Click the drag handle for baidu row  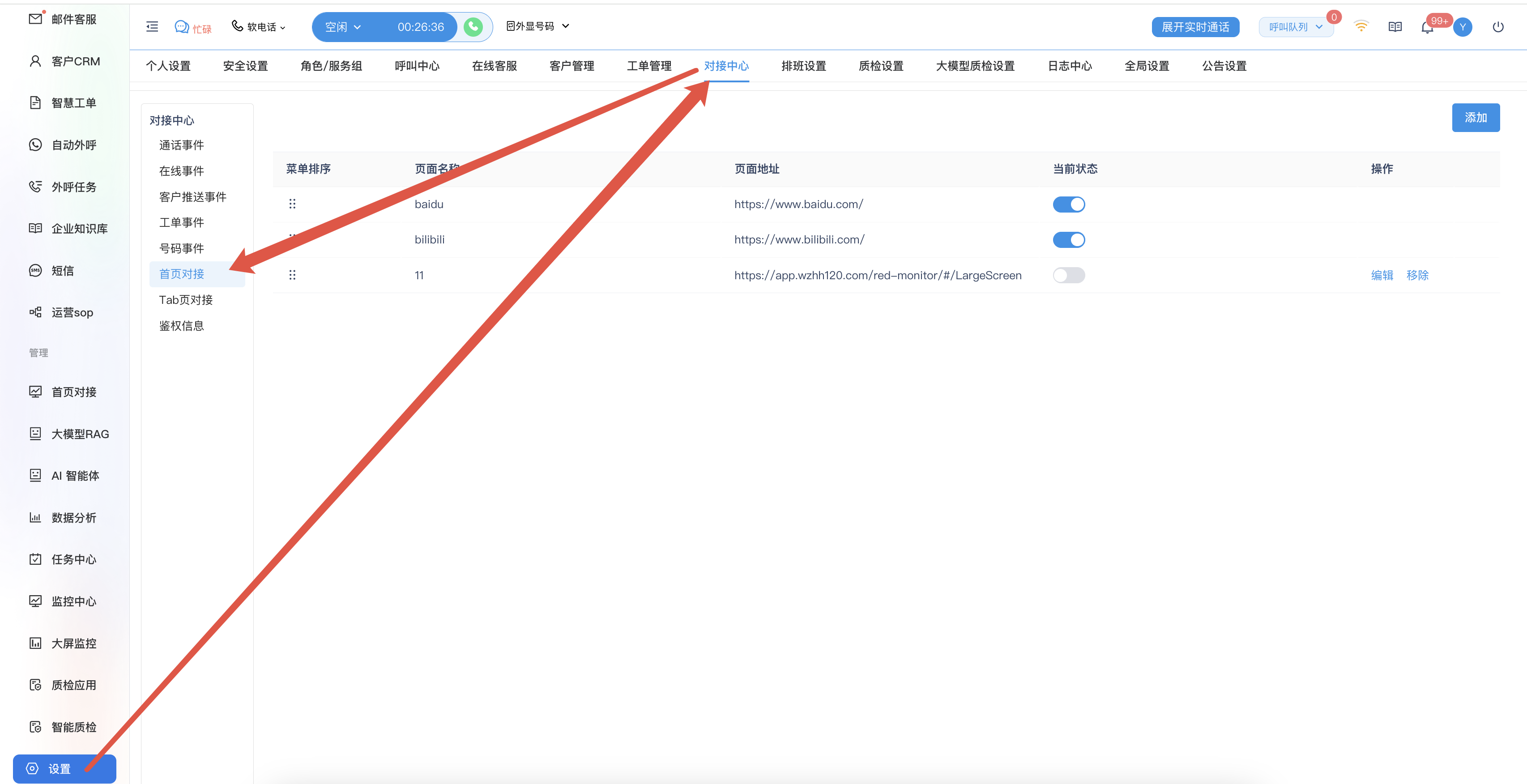coord(292,204)
